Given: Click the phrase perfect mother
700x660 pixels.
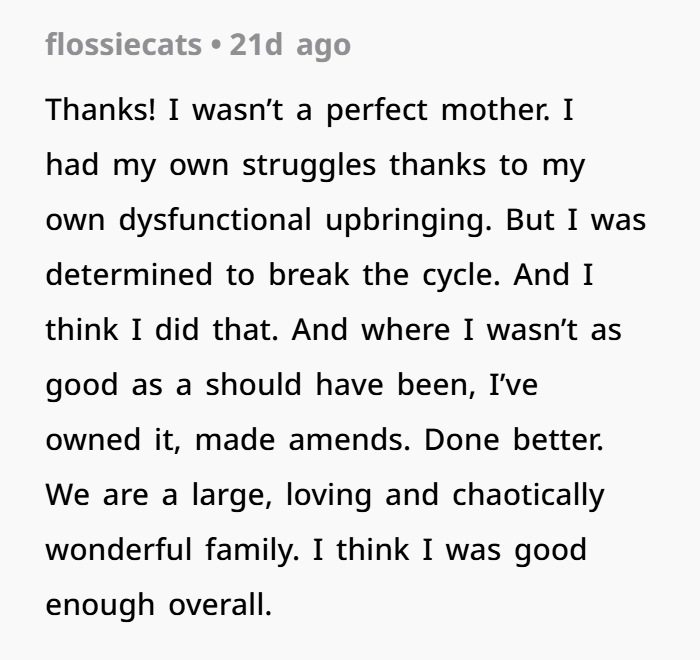Looking at the screenshot, I should pyautogui.click(x=438, y=111).
